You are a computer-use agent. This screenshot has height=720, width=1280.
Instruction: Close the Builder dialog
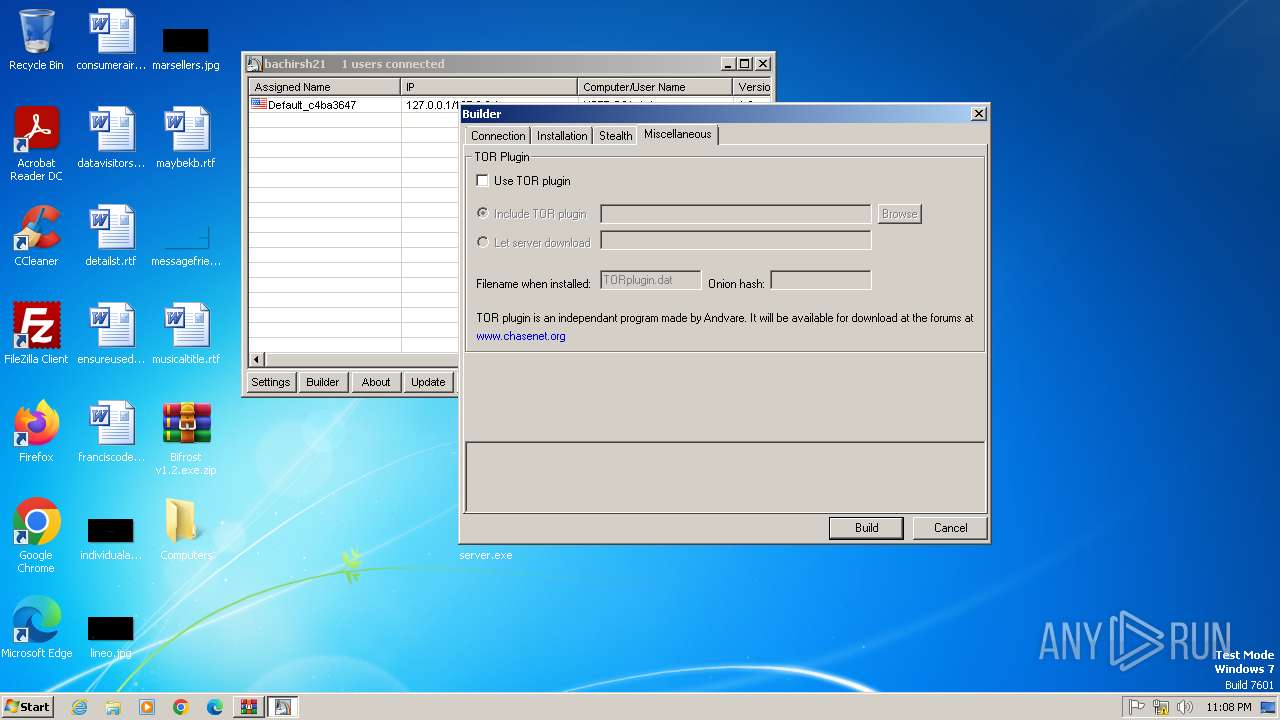(x=978, y=114)
